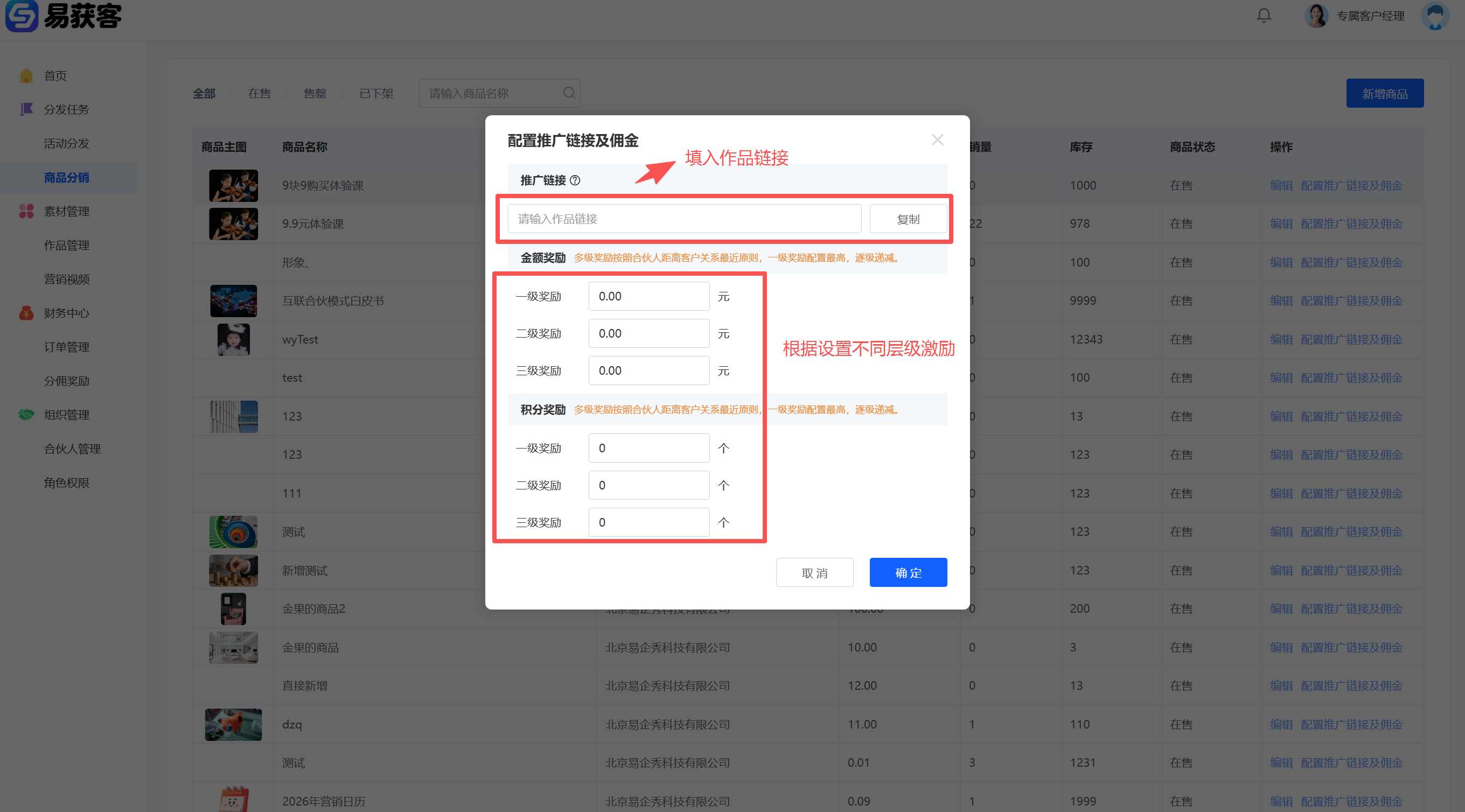Click the help icon beside 推广链接
Image resolution: width=1465 pixels, height=812 pixels.
pyautogui.click(x=575, y=180)
